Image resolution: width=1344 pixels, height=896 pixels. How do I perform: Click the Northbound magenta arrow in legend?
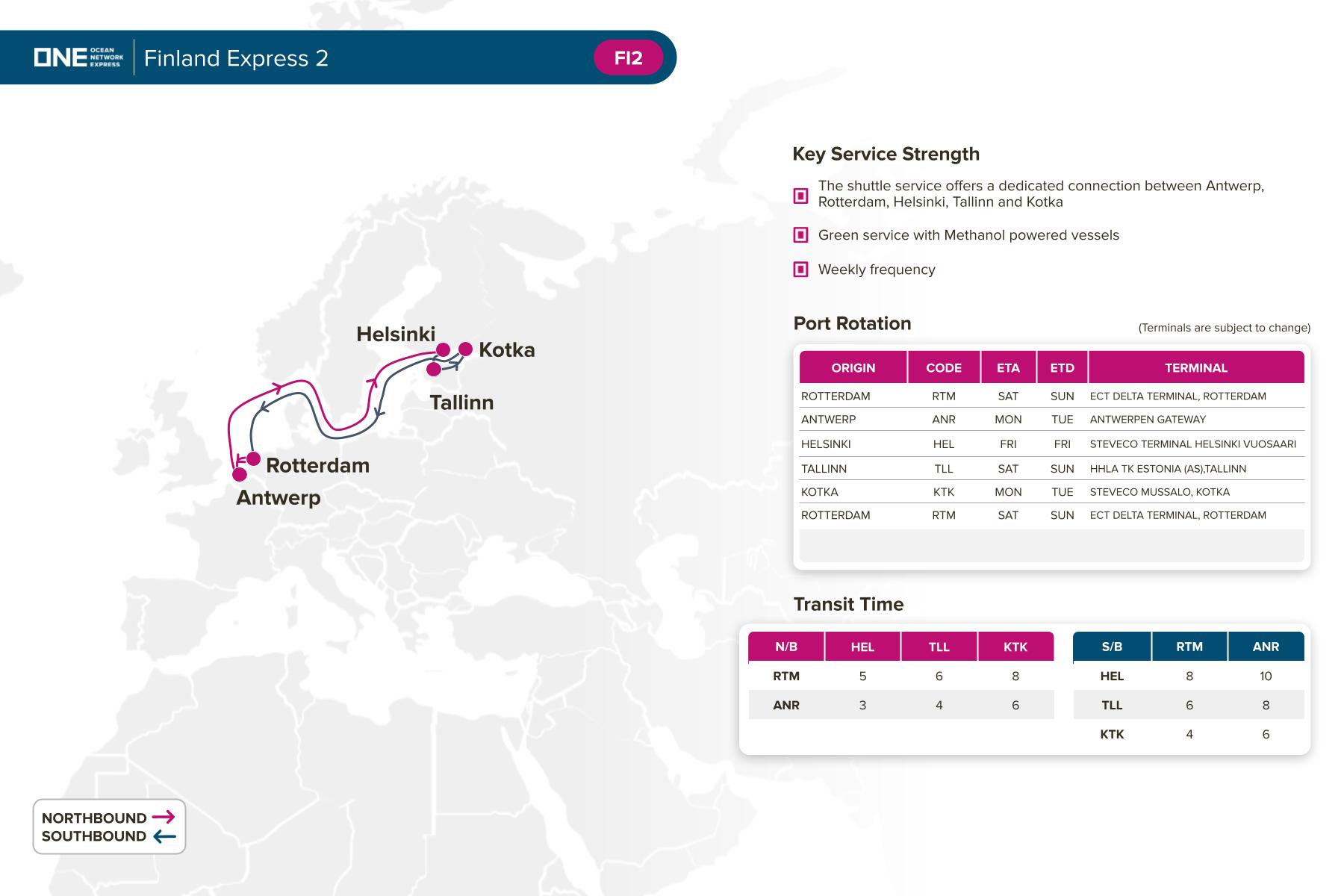[x=164, y=817]
